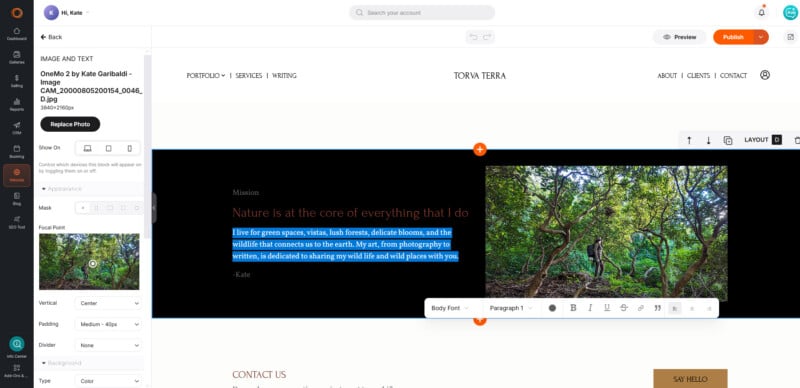Open the Blog section

[x=17, y=199]
